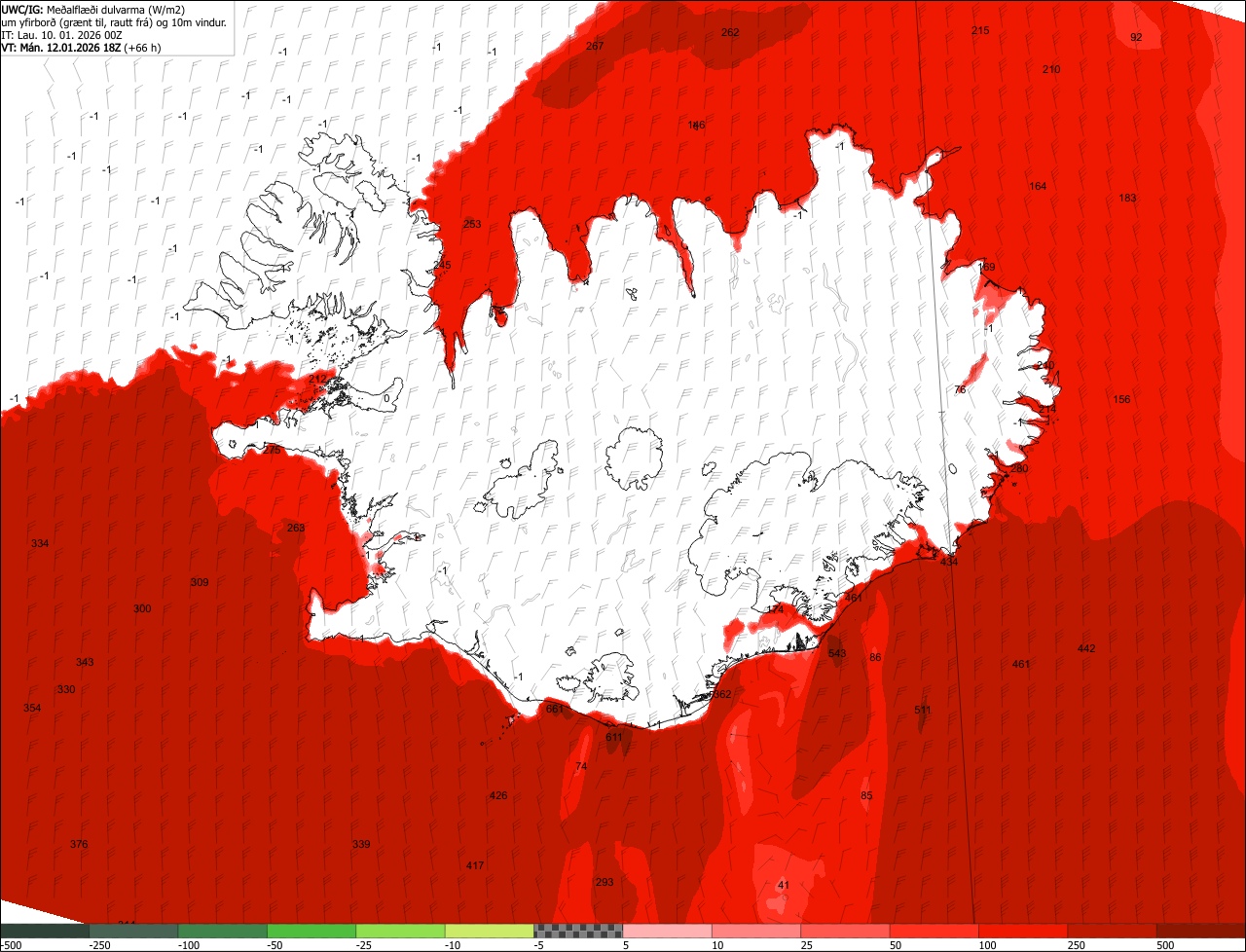Screen dimensions: 1246x952
Task: Click the map value 334
Action: coord(40,543)
